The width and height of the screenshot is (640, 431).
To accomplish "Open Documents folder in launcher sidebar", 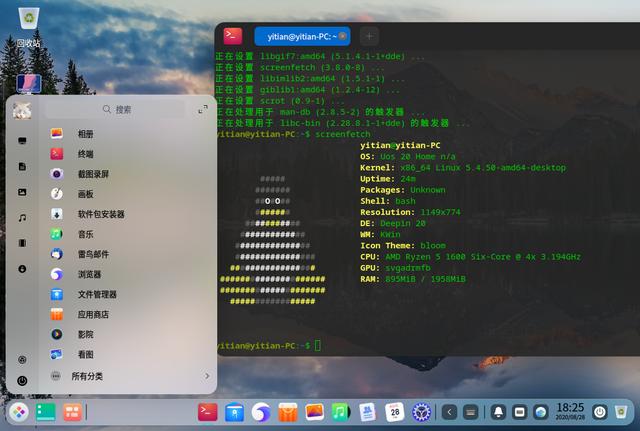I will (22, 167).
